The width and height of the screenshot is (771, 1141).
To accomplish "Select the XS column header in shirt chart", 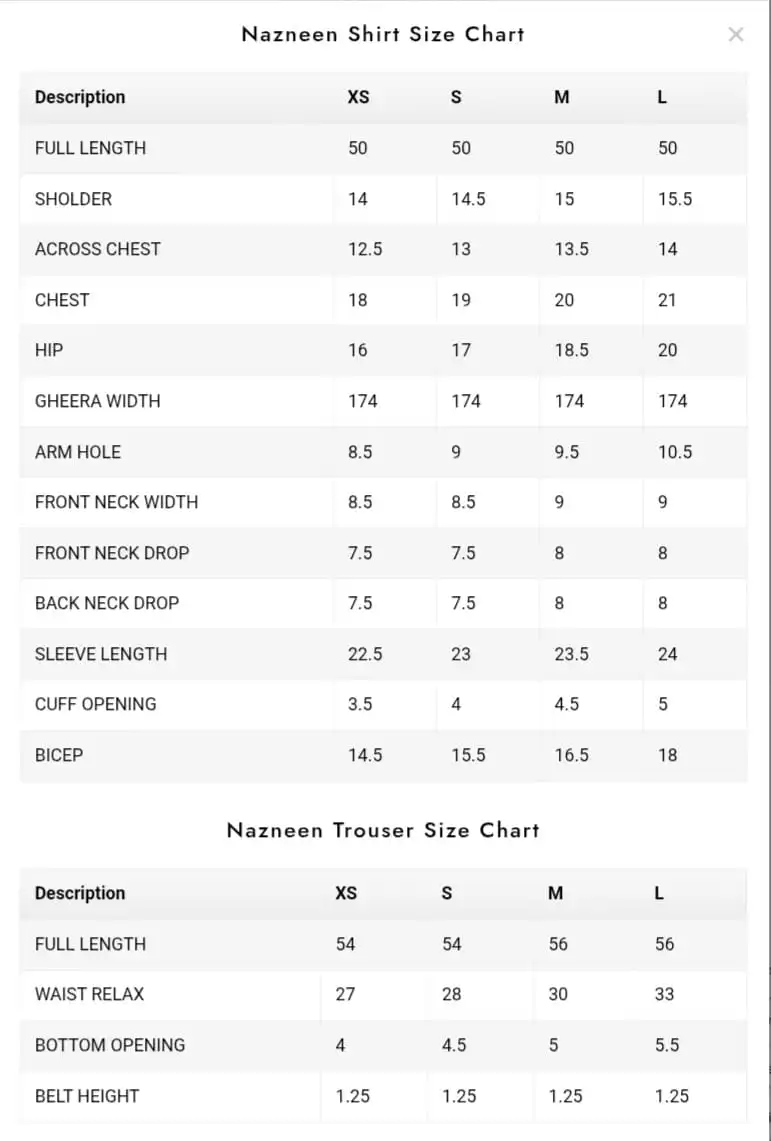I will 358,97.
